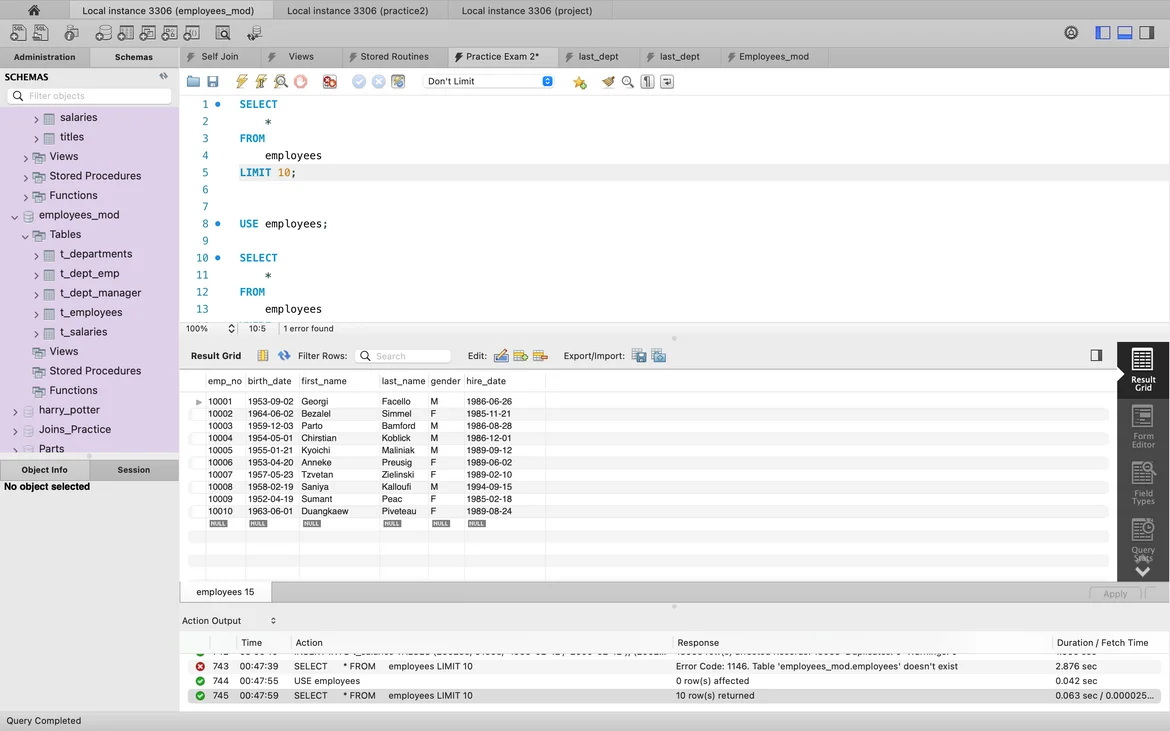This screenshot has height=731, width=1170.
Task: Open the Field Types panel
Action: pyautogui.click(x=1142, y=482)
